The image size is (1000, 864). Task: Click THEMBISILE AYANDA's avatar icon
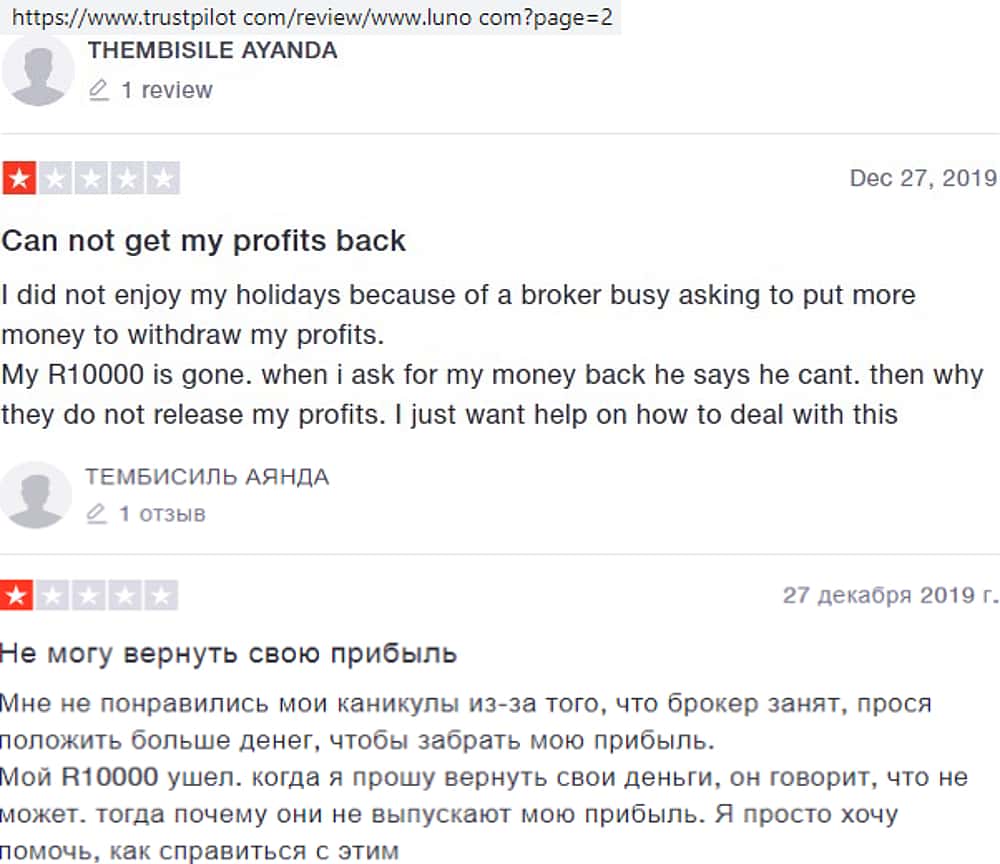[38, 70]
